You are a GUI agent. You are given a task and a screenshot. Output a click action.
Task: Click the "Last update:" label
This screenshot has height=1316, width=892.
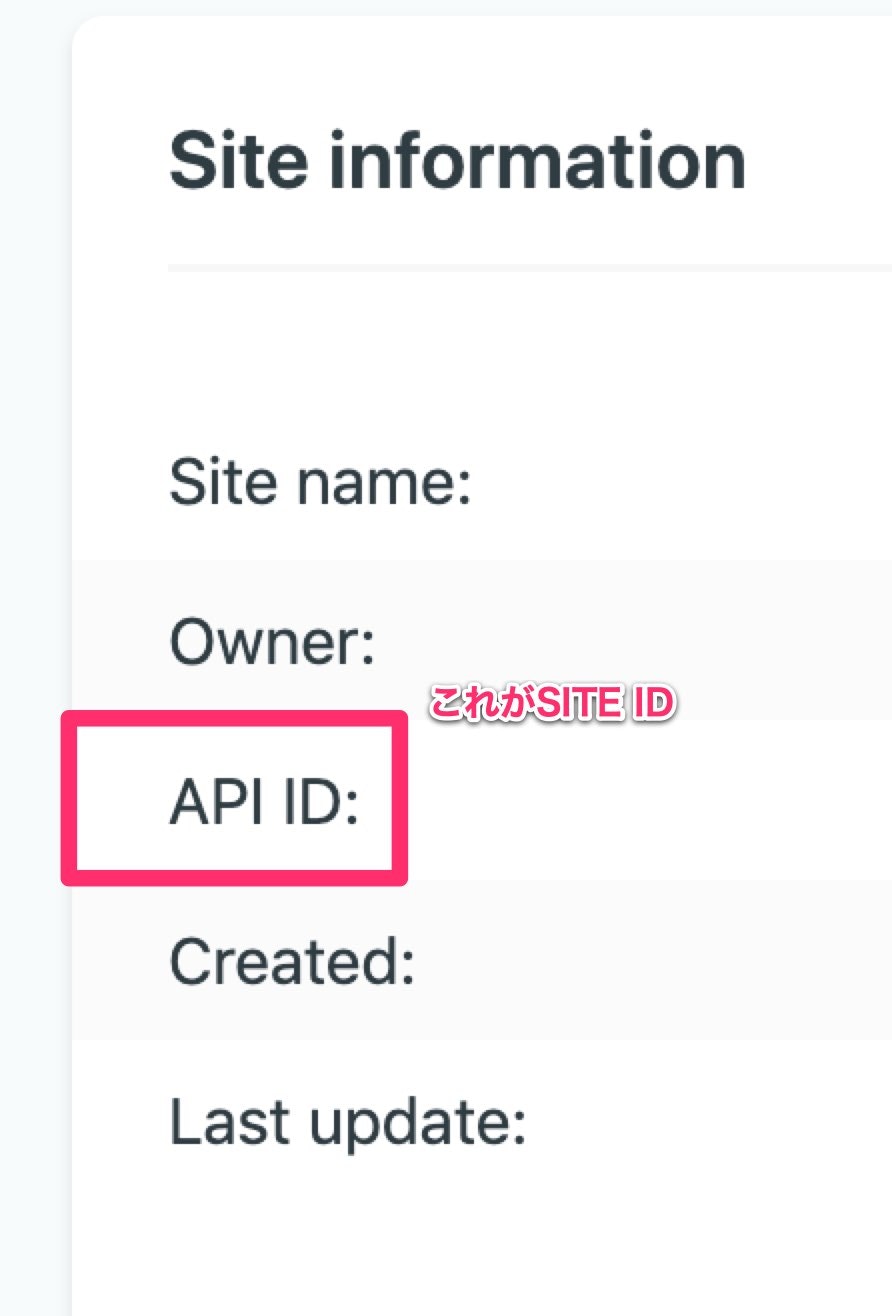click(348, 1123)
